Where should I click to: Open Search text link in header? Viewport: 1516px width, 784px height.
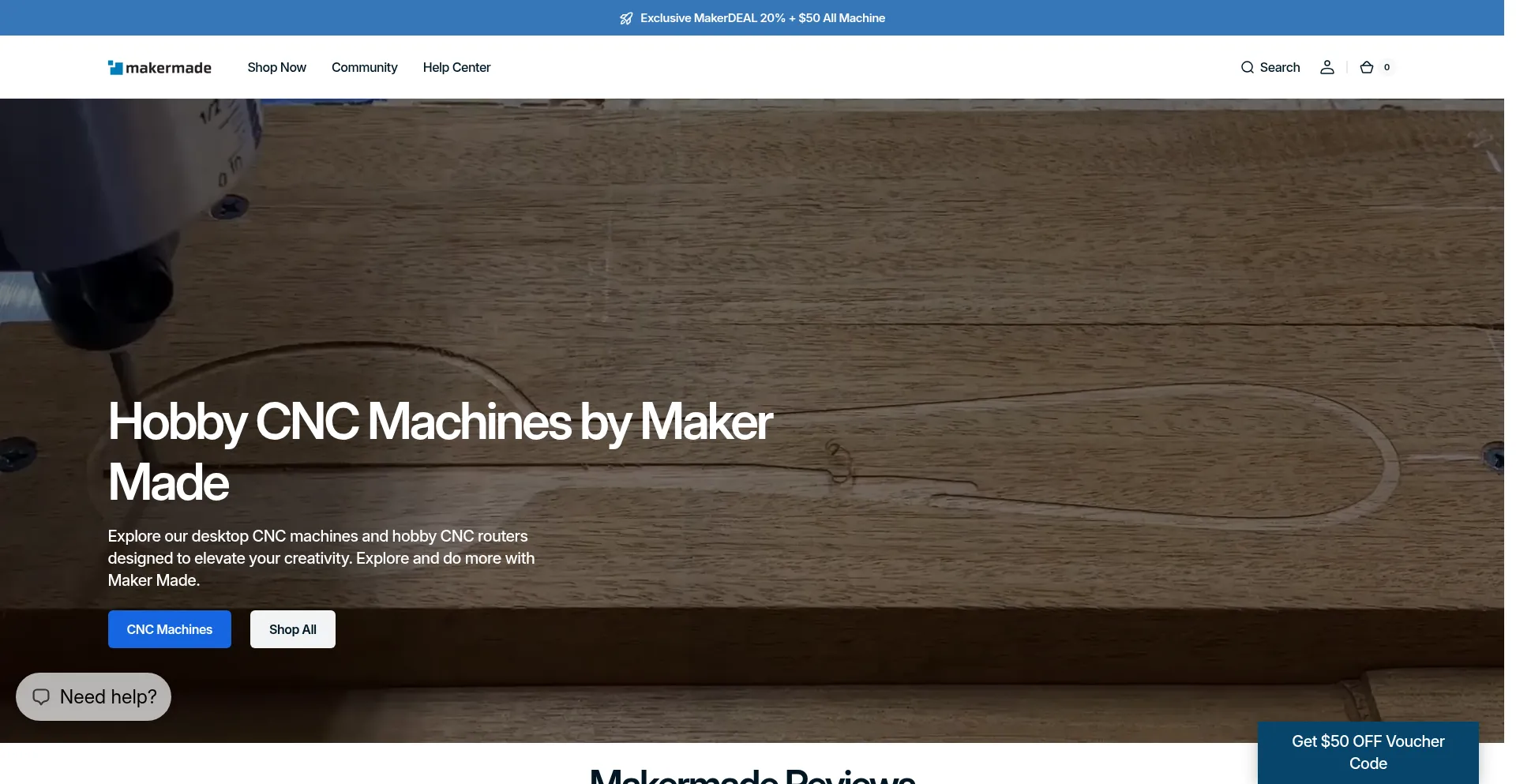(x=1280, y=68)
